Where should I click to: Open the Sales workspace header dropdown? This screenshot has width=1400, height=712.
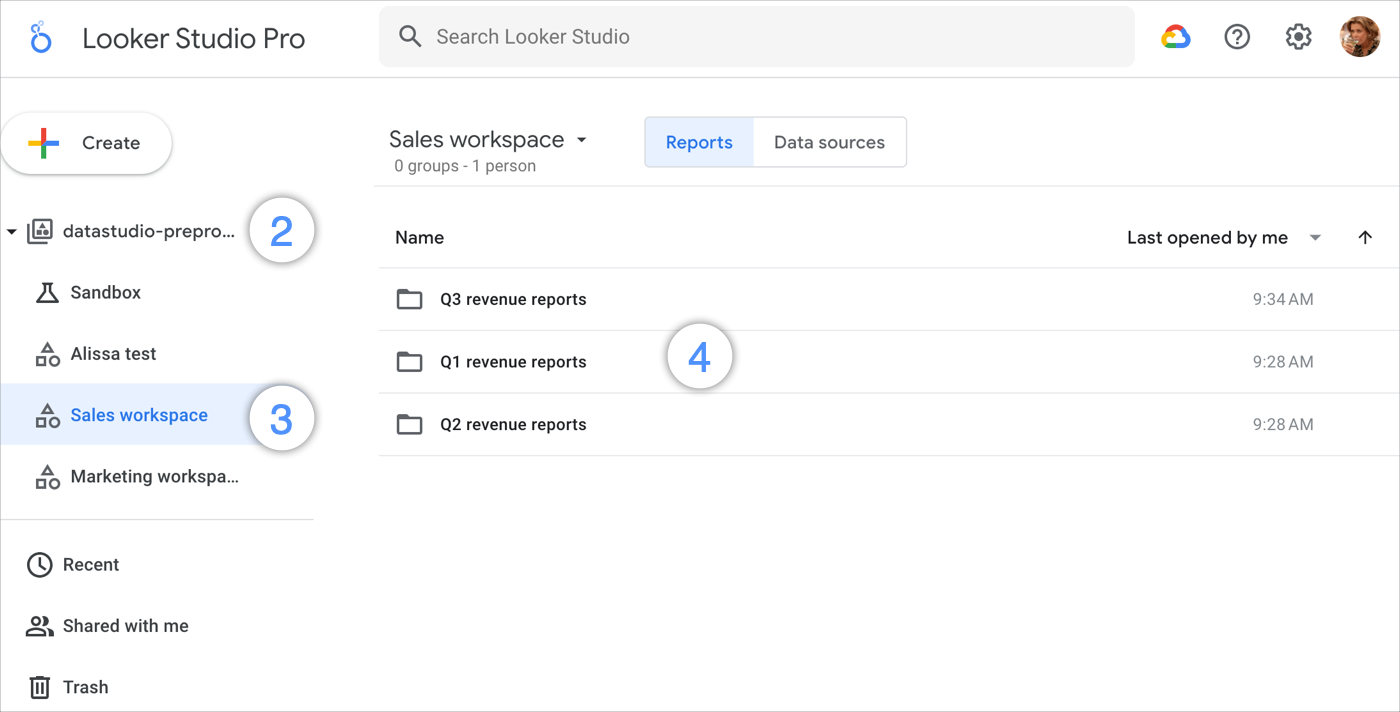582,140
